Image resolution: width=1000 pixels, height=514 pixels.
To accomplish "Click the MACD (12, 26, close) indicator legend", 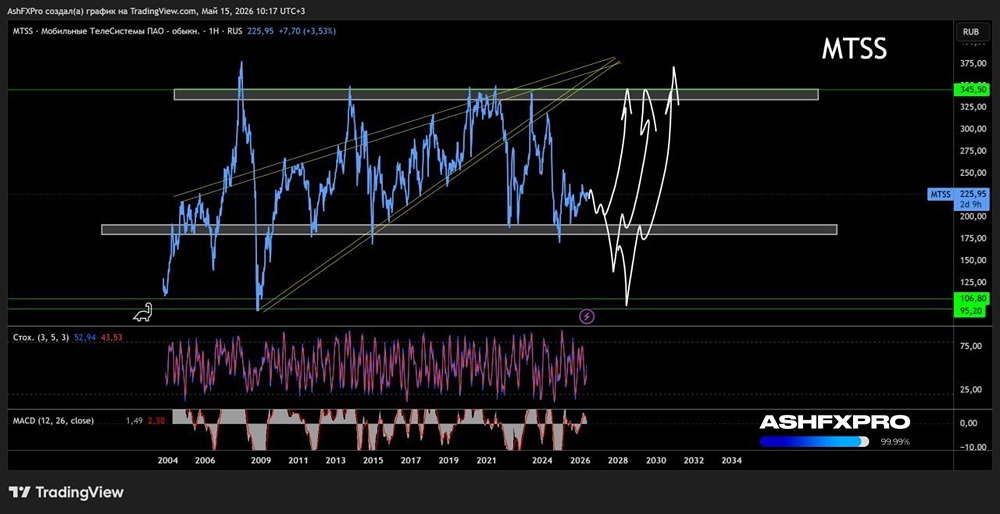I will tap(54, 420).
